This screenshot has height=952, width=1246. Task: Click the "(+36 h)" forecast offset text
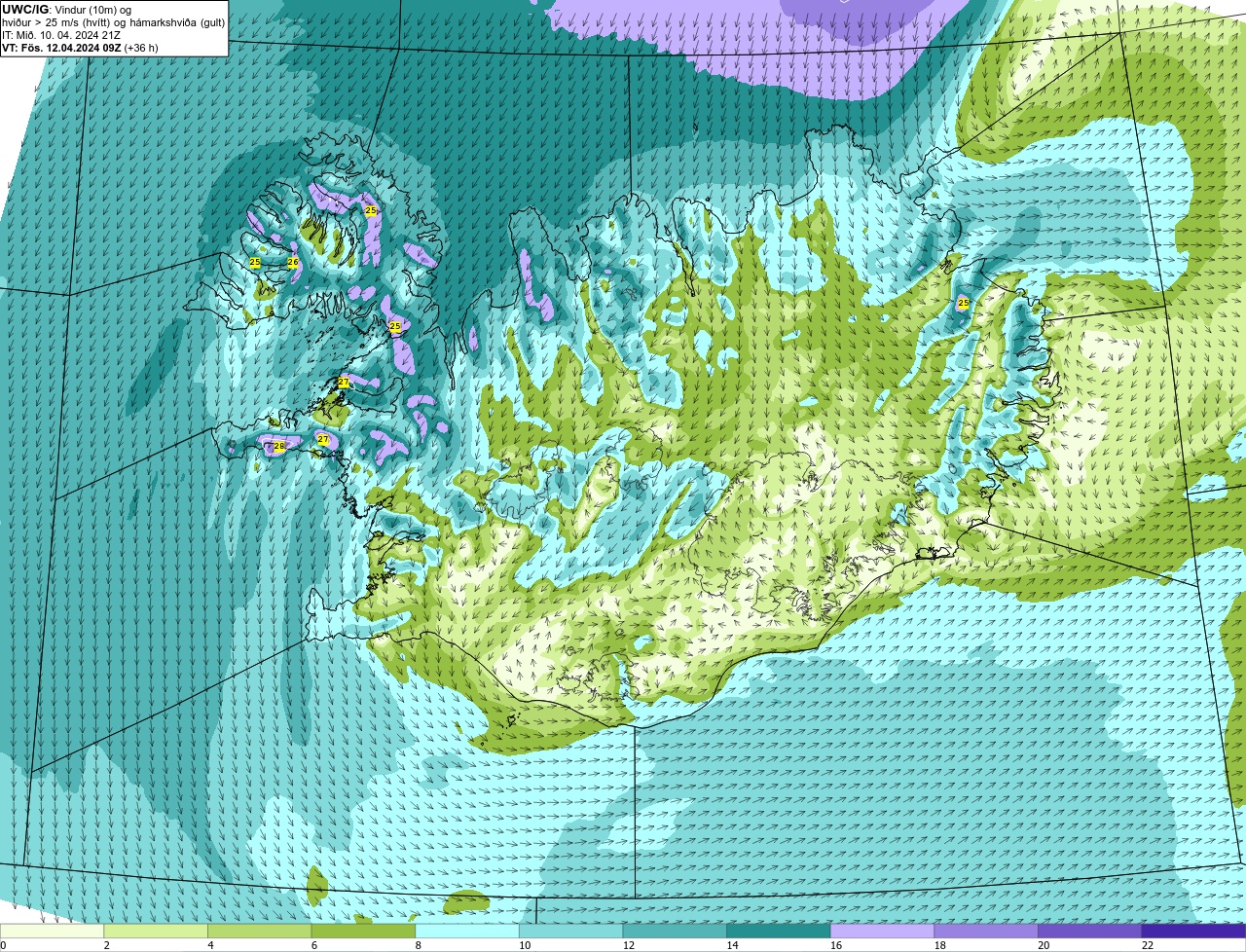tap(141, 48)
